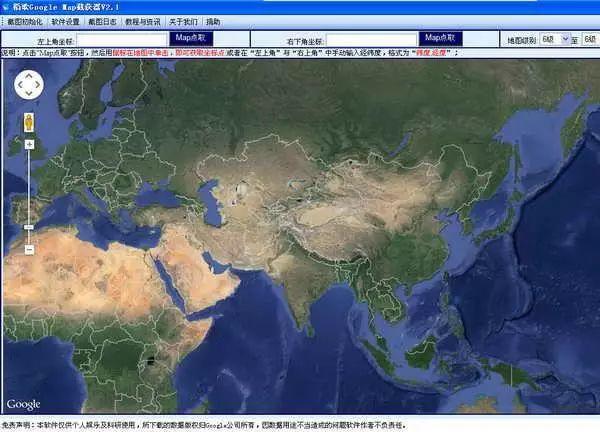This screenshot has width=600, height=432.
Task: Click the Google logo on the map
Action: point(23,404)
